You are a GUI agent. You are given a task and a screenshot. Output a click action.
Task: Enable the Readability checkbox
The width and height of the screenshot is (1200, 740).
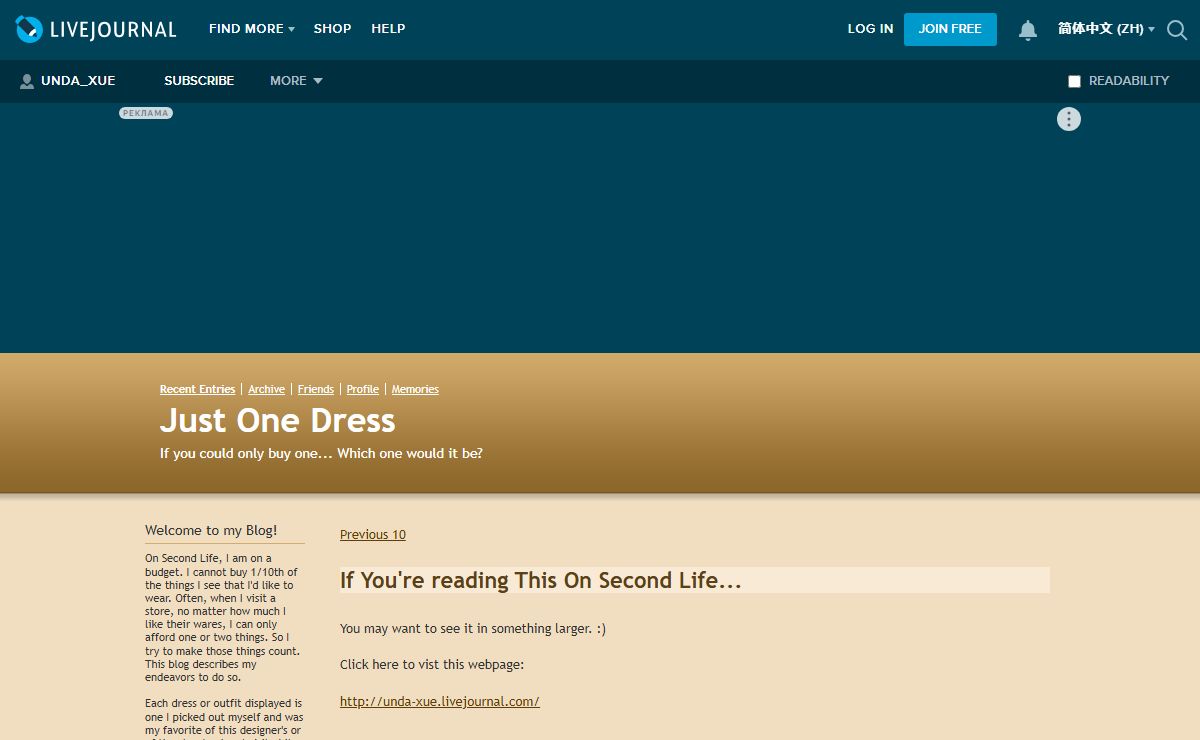(x=1075, y=81)
